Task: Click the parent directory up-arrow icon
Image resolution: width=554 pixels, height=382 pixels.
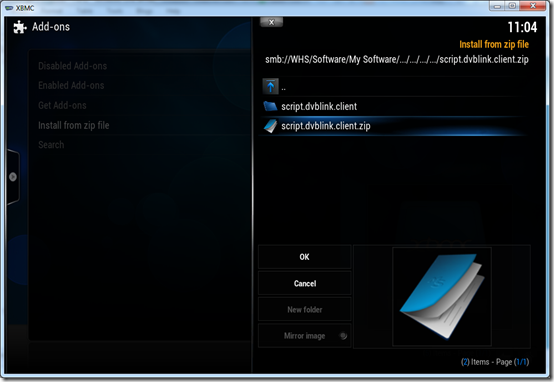Action: tap(270, 86)
